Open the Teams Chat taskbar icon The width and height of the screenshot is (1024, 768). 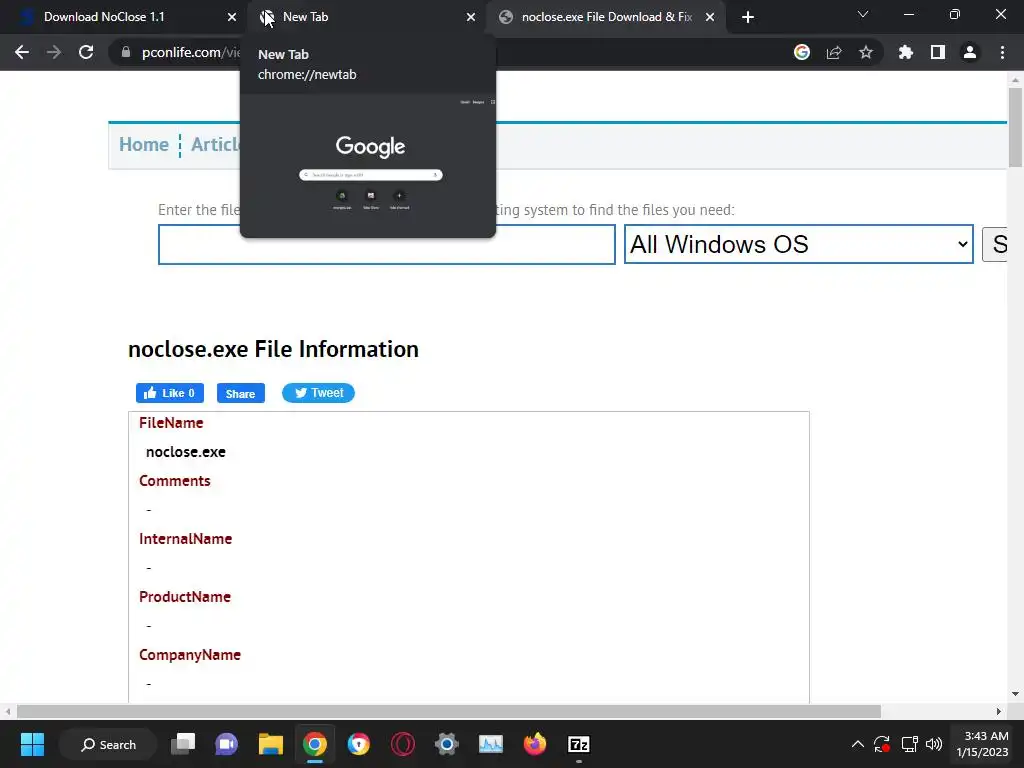(227, 744)
